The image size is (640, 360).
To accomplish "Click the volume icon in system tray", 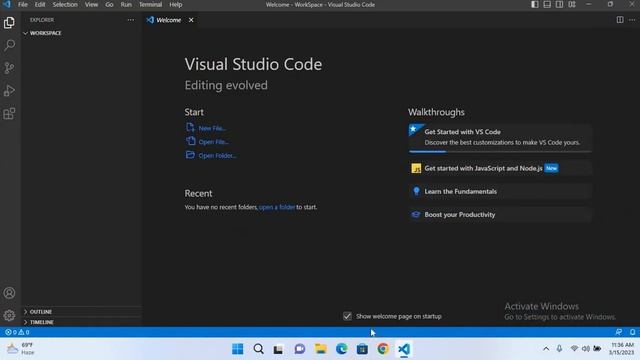I will click(586, 349).
